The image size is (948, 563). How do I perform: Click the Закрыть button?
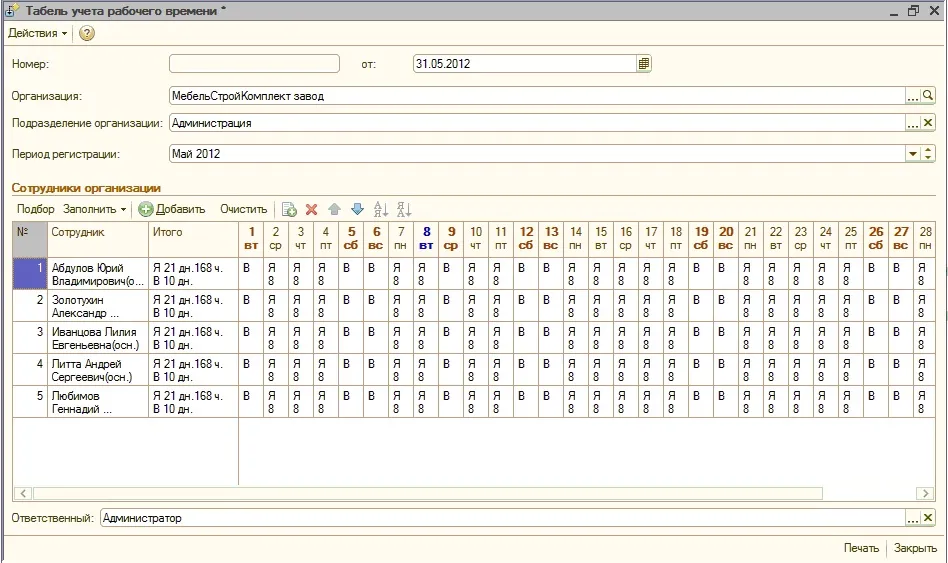[x=915, y=548]
